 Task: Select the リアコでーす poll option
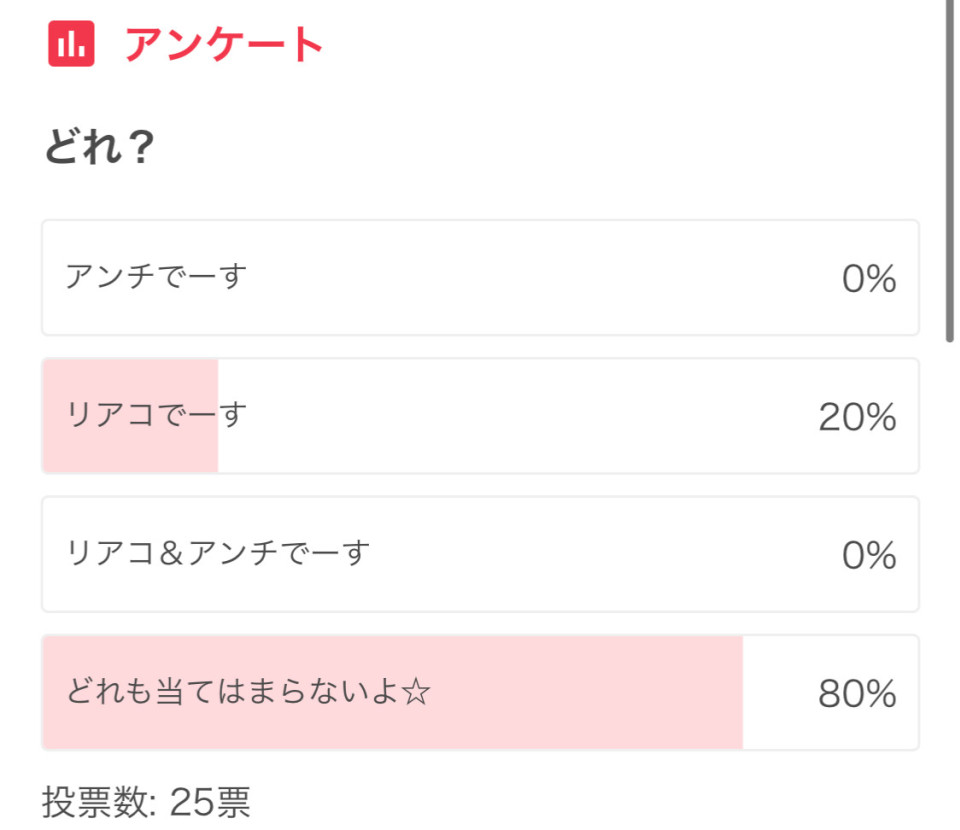pyautogui.click(x=481, y=416)
